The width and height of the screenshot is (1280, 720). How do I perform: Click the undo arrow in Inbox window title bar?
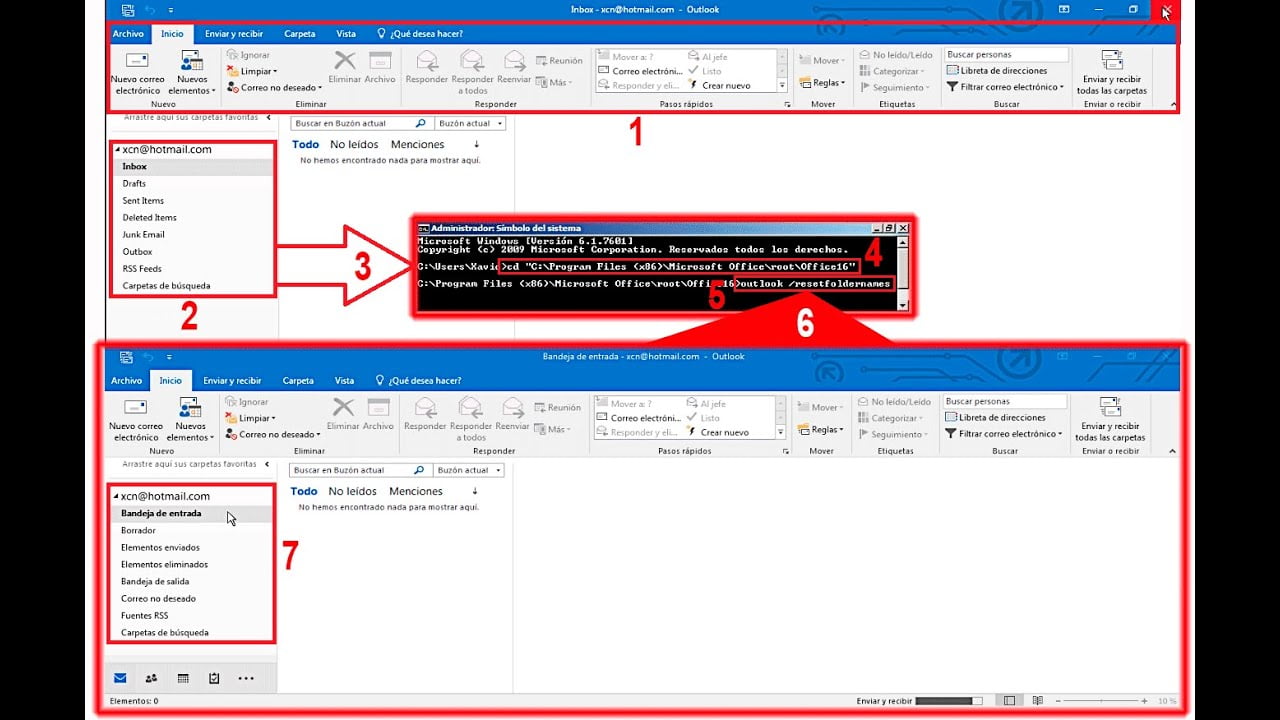pos(149,9)
